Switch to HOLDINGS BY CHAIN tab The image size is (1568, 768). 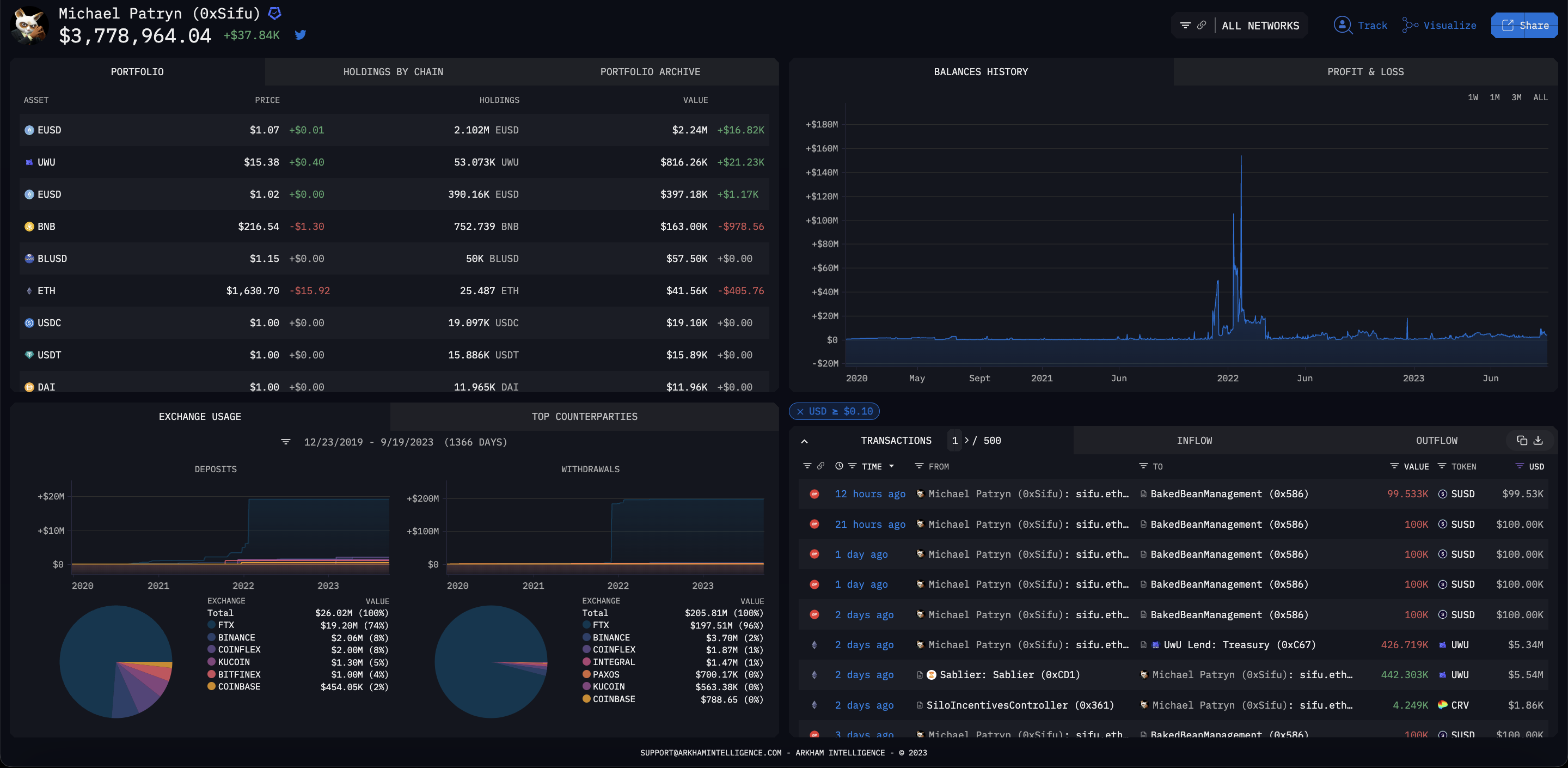point(393,72)
